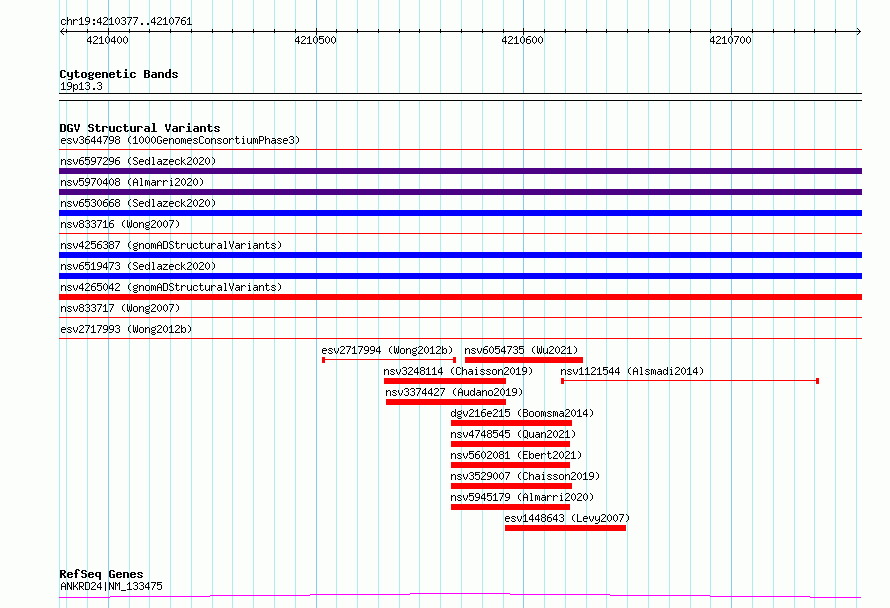The width and height of the screenshot is (890, 608).
Task: Click the RefSeq Genes track title
Action: pos(101,574)
